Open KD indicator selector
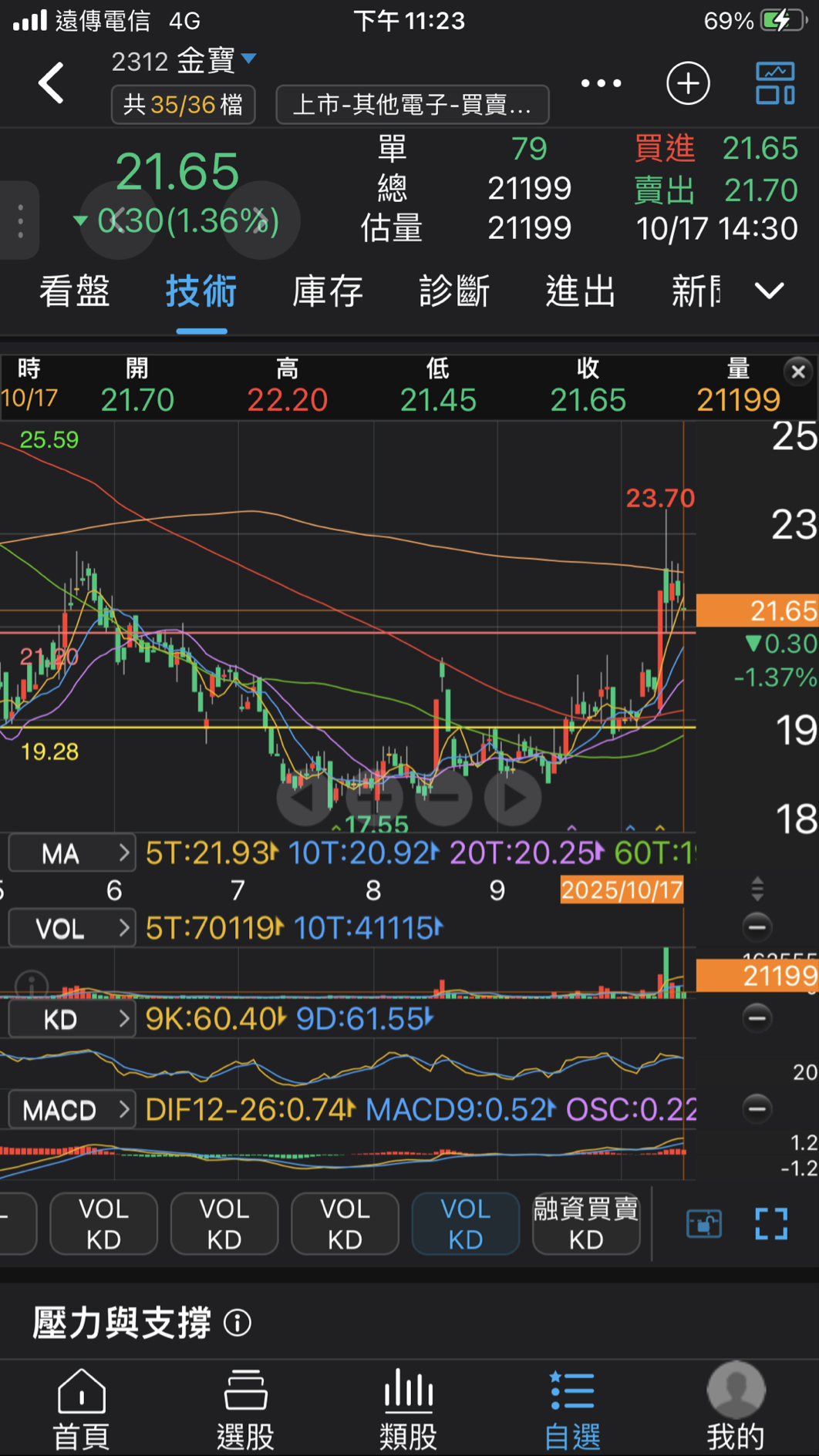The width and height of the screenshot is (819, 1456). (72, 1019)
